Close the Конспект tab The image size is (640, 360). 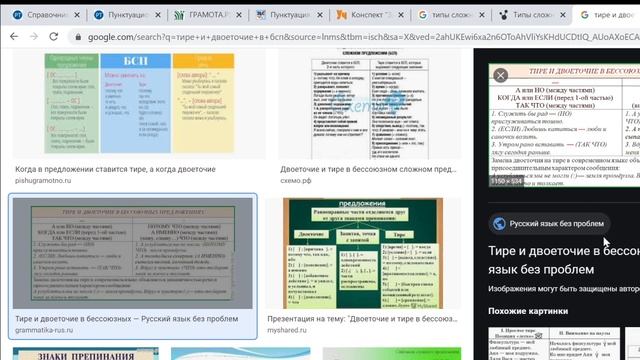point(401,15)
